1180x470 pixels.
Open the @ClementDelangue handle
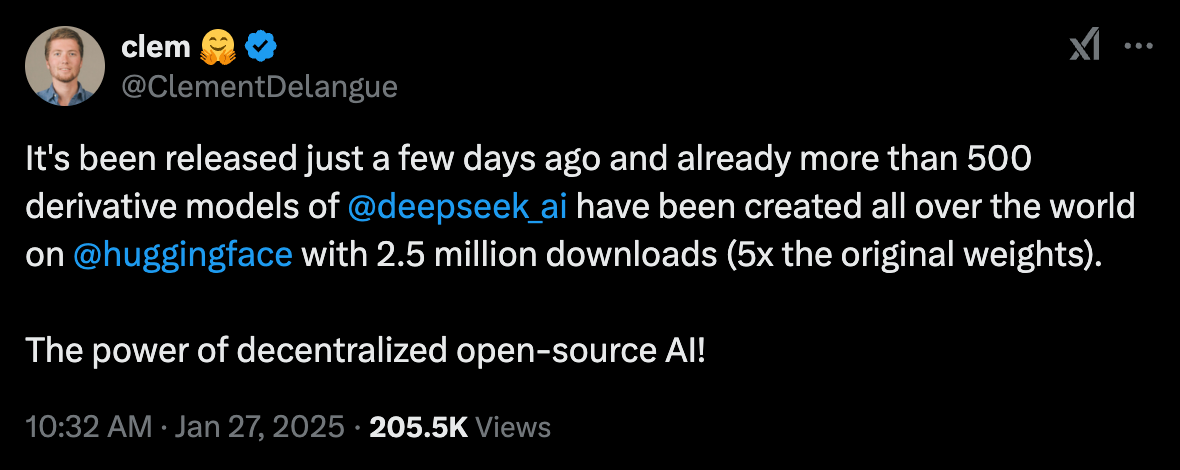259,87
